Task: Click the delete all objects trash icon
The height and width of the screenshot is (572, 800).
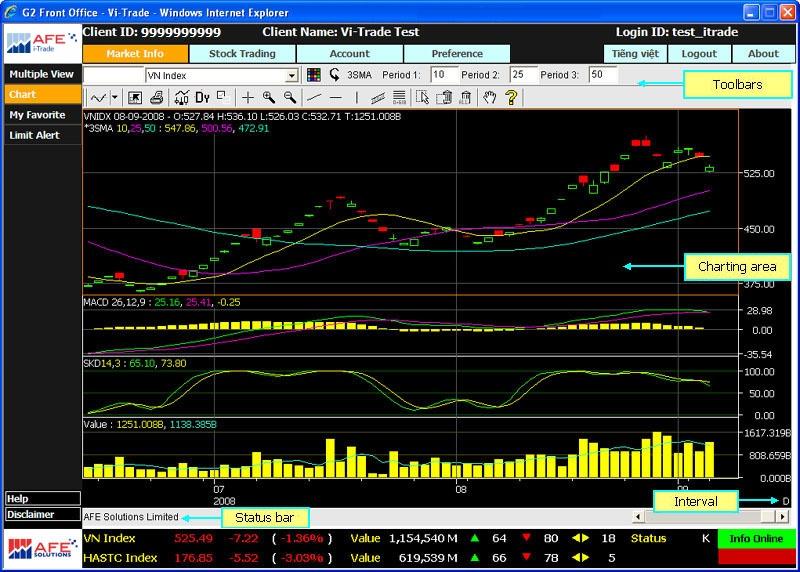Action: pyautogui.click(x=465, y=97)
